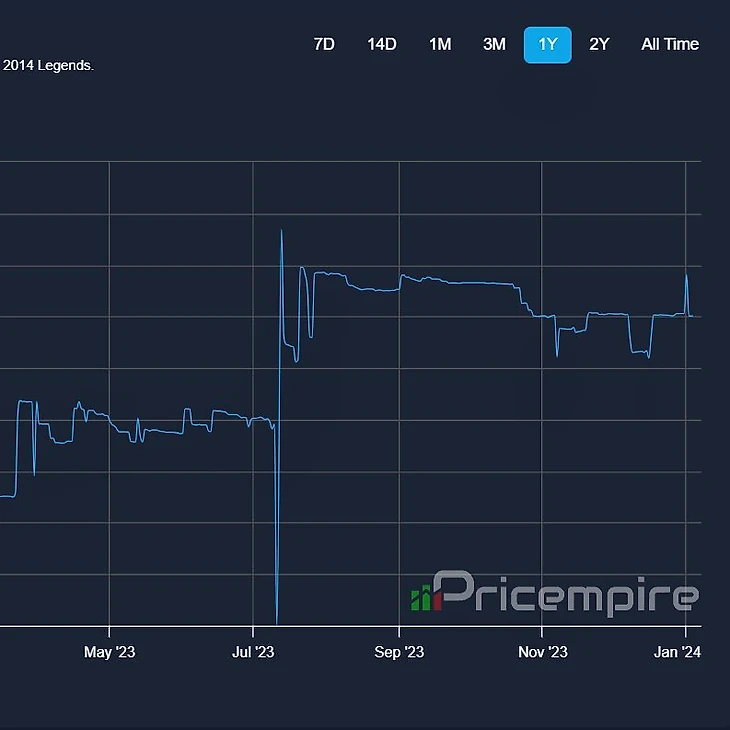
Task: Click the July price spike peak
Action: 281,230
